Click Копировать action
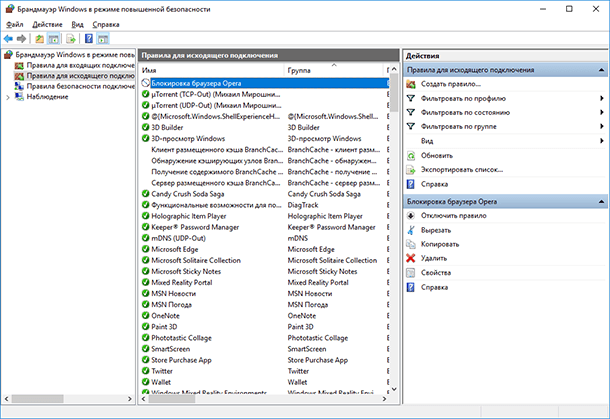This screenshot has height=419, width=610. 440,244
